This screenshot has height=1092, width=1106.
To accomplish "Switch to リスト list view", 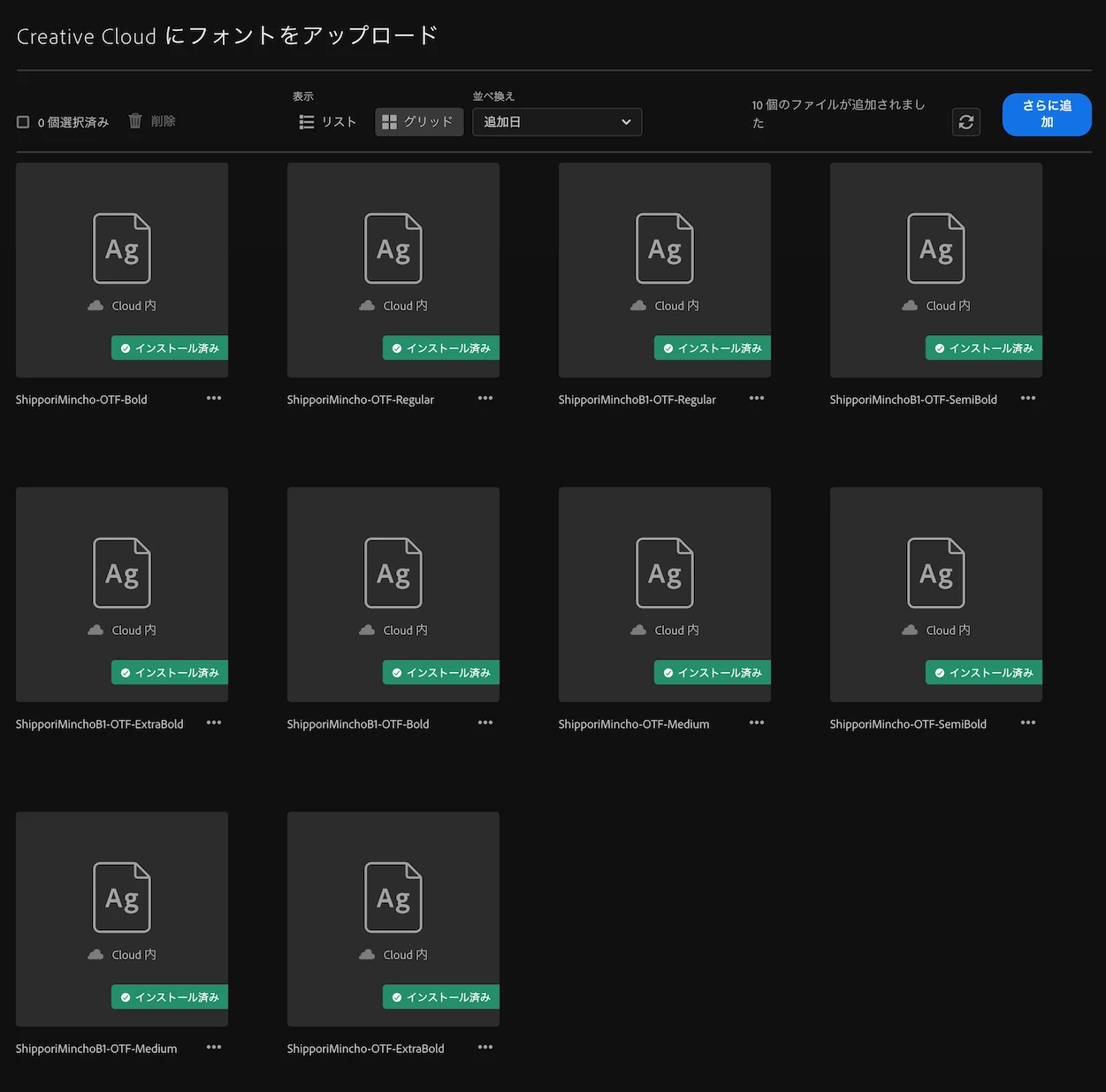I will click(327, 122).
